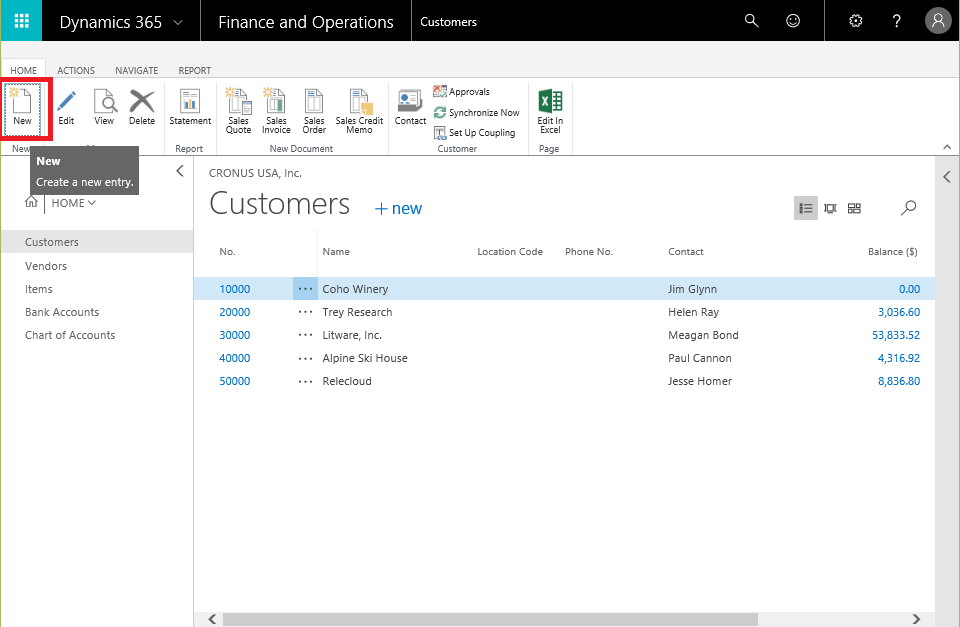Open customer number 50000

click(x=234, y=381)
